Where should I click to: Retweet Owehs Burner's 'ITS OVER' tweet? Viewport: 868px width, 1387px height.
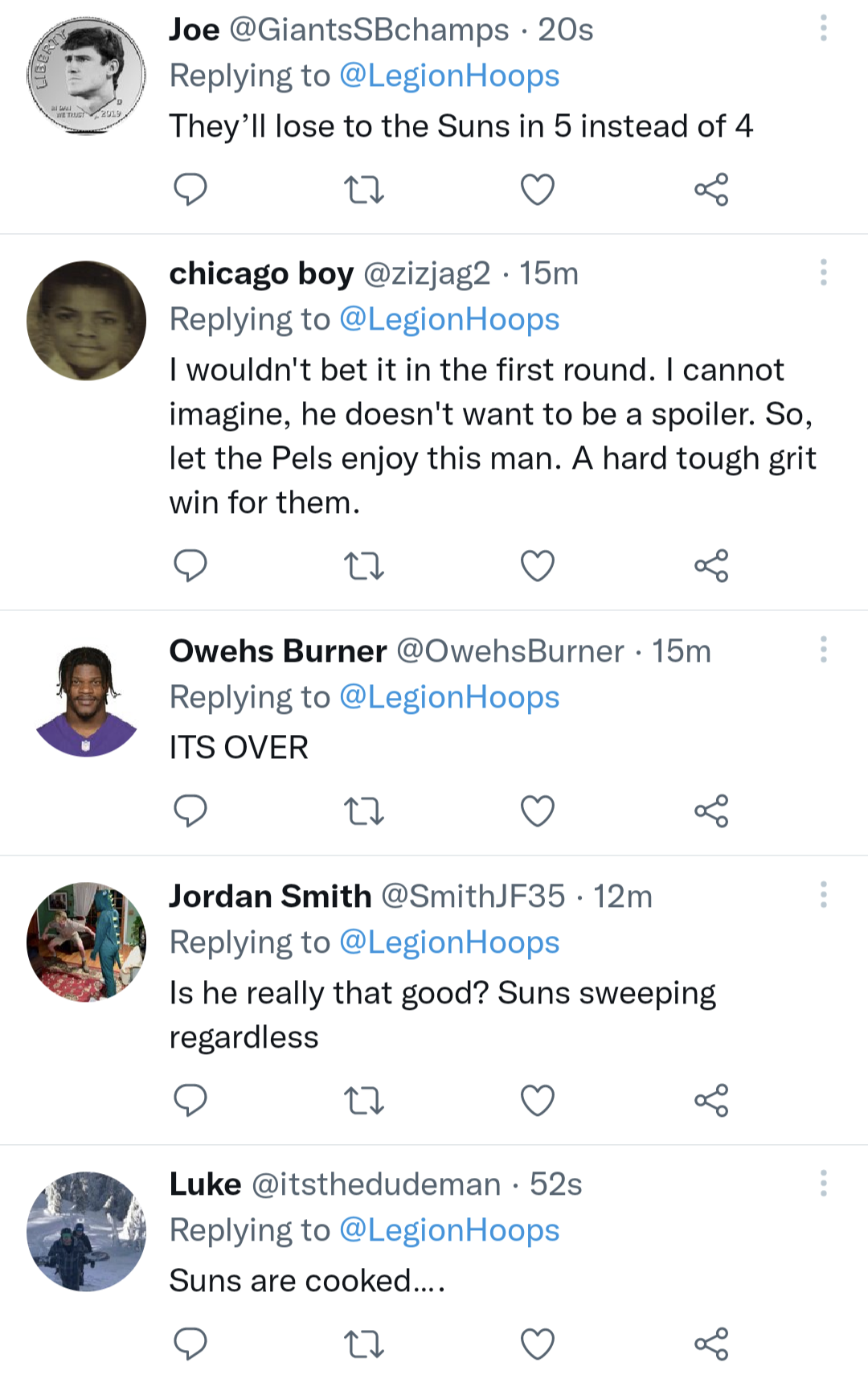click(x=363, y=810)
